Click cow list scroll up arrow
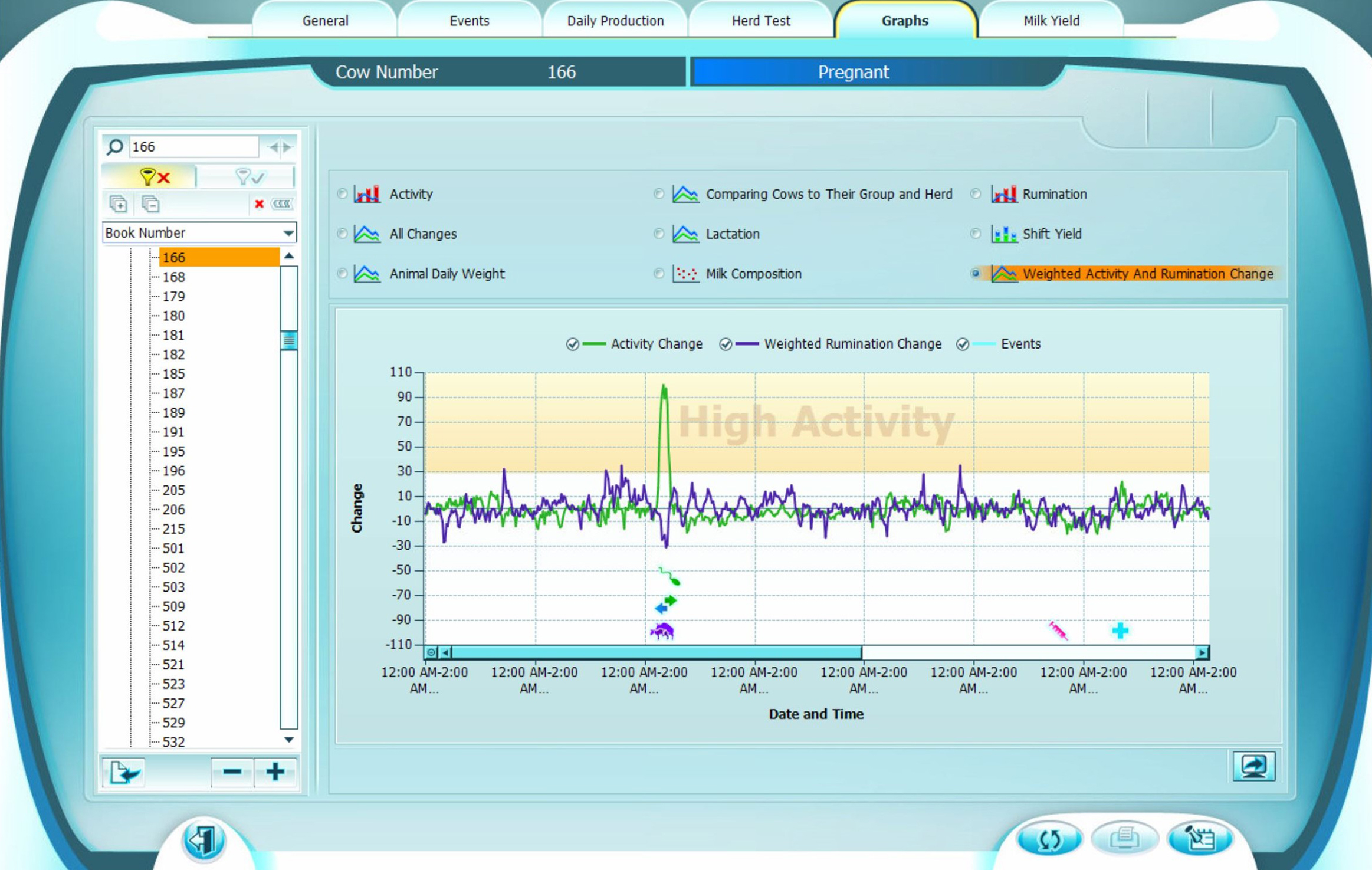1372x870 pixels. tap(289, 256)
